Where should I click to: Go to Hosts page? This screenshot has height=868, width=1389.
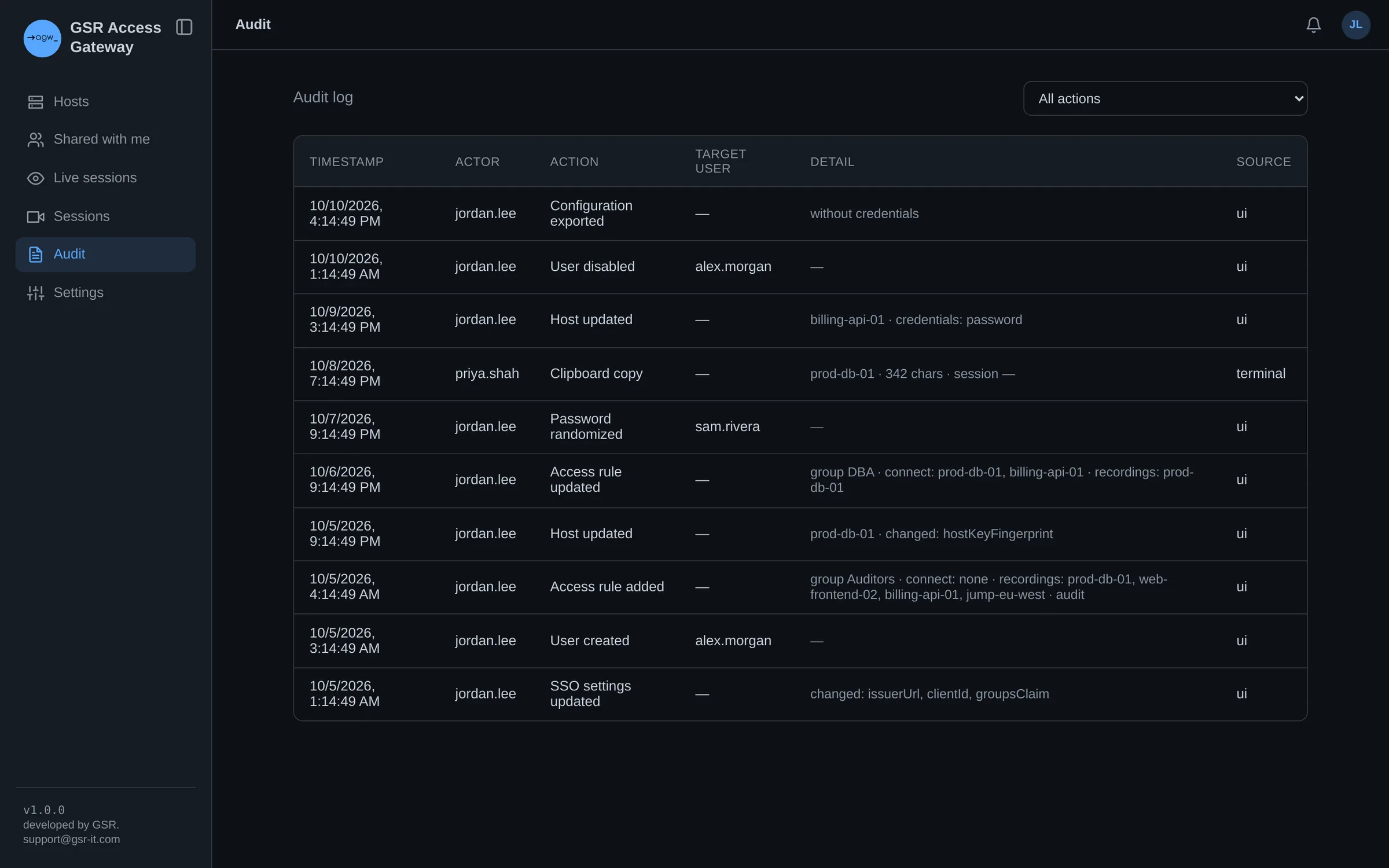105,102
